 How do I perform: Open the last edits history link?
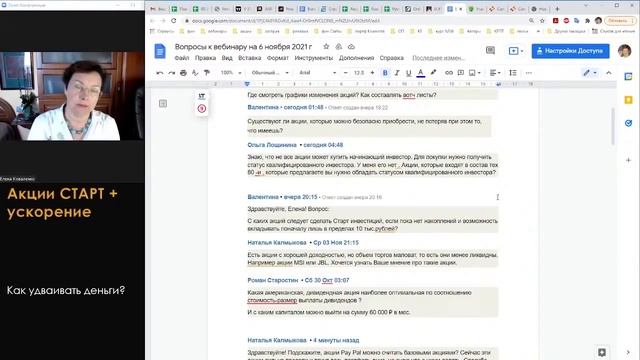pos(438,58)
